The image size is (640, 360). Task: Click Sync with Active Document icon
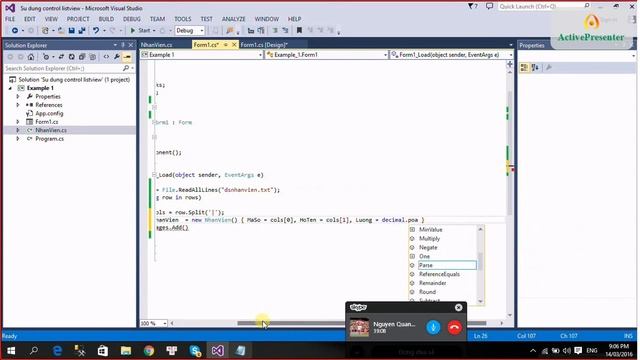[61, 57]
